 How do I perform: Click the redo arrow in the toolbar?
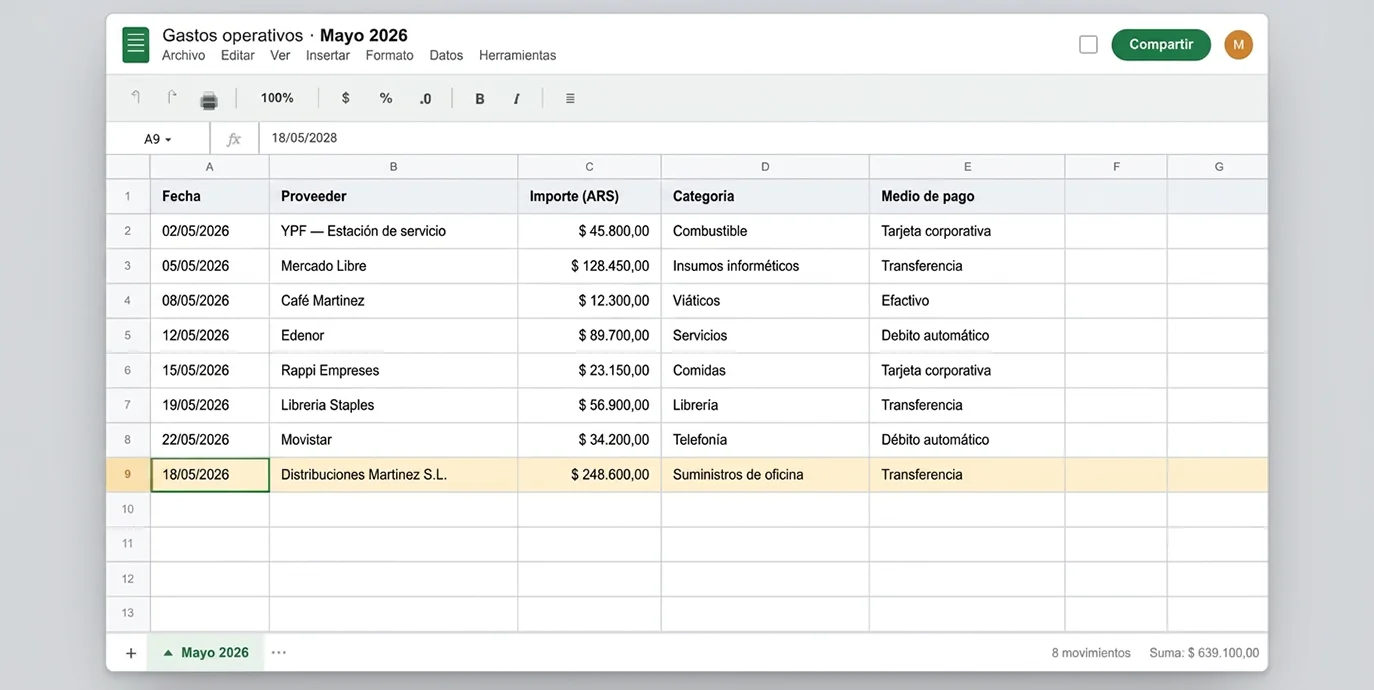(x=172, y=98)
